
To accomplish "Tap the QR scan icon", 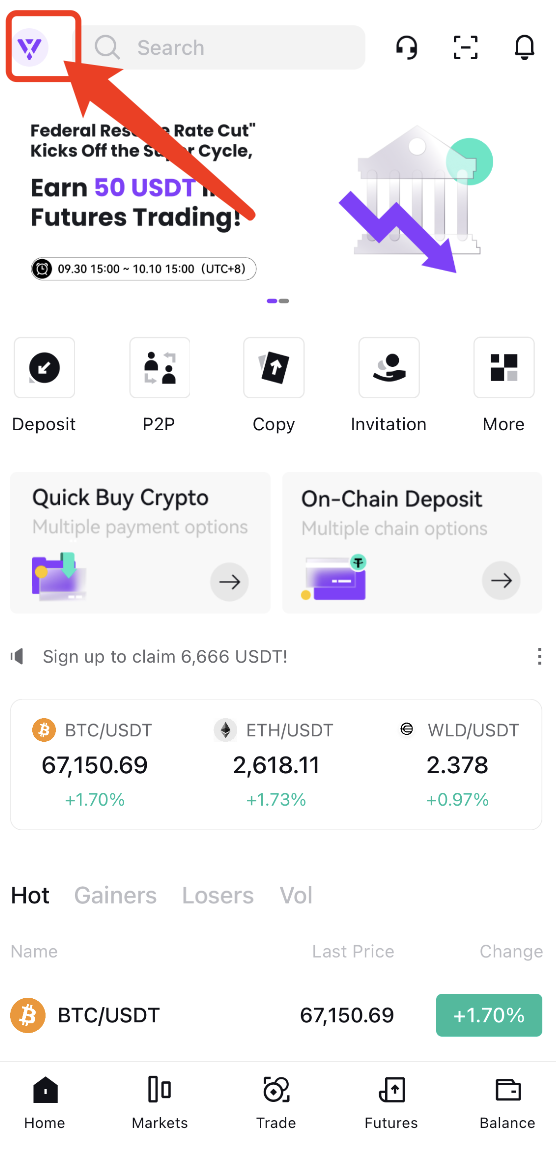I will (466, 48).
